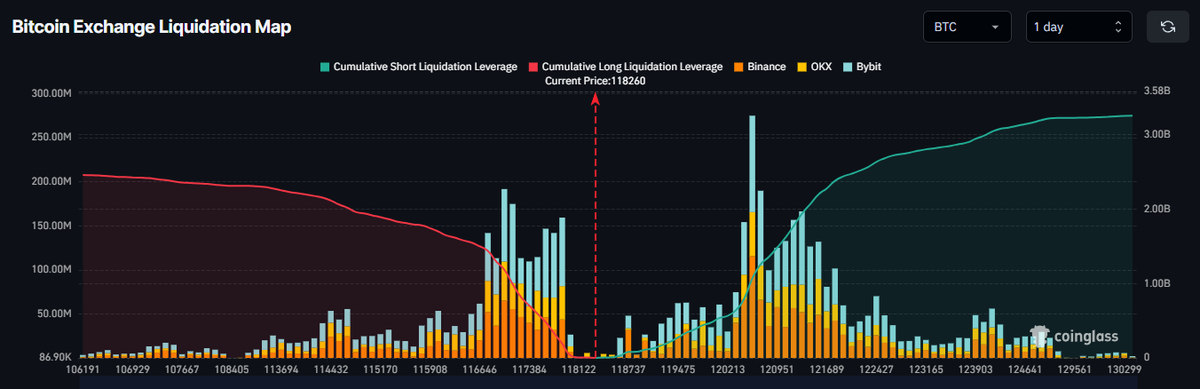Click the light blue Bybit legend swatch
1200x389 pixels.
847,67
